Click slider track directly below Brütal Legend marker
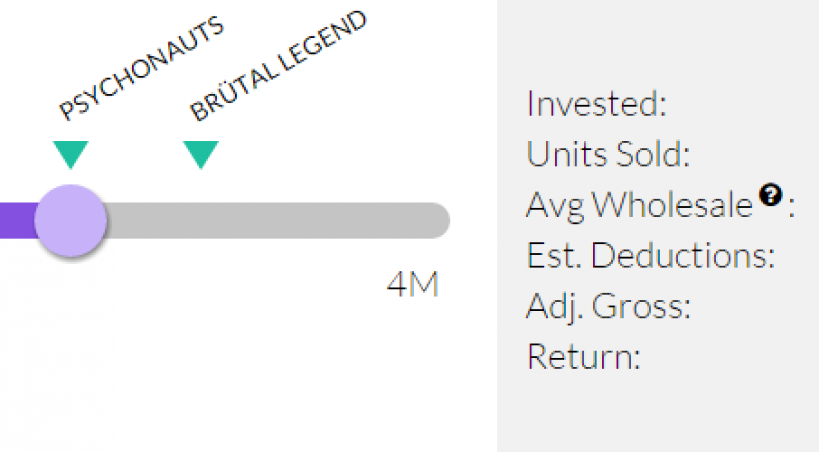819x452 pixels. point(201,221)
